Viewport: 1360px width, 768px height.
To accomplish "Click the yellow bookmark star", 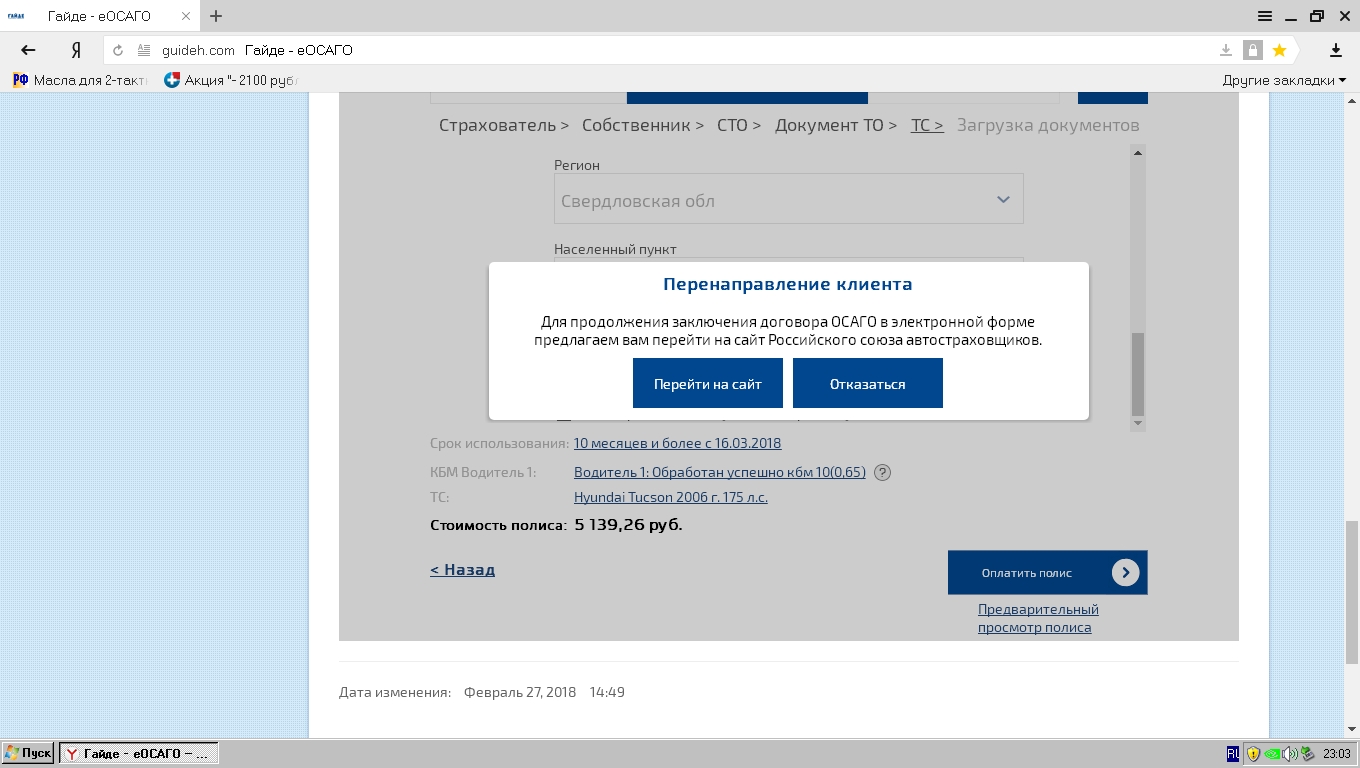I will (x=1279, y=50).
